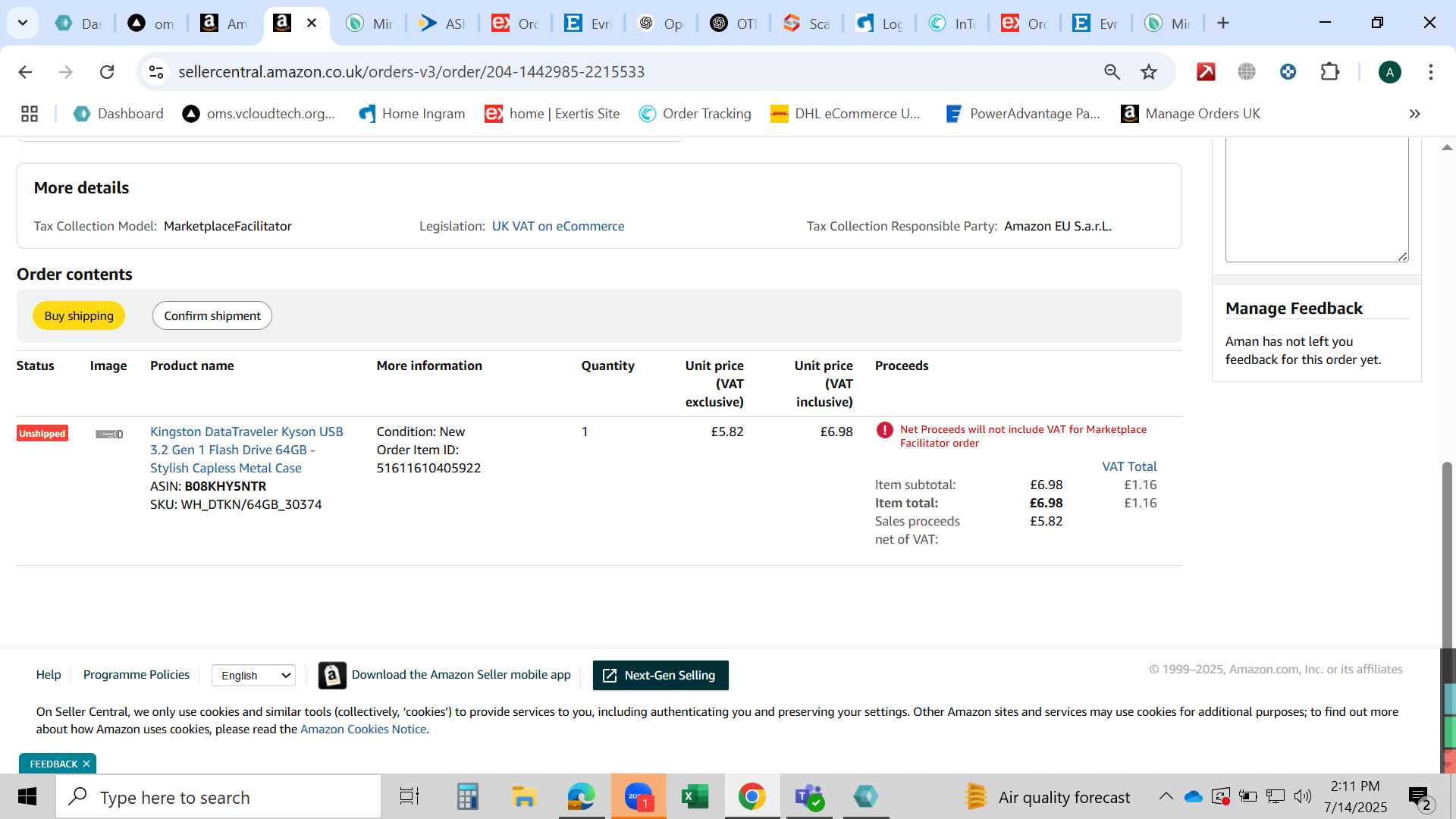This screenshot has height=819, width=1456.
Task: Open Task View on the taskbar
Action: click(x=409, y=797)
